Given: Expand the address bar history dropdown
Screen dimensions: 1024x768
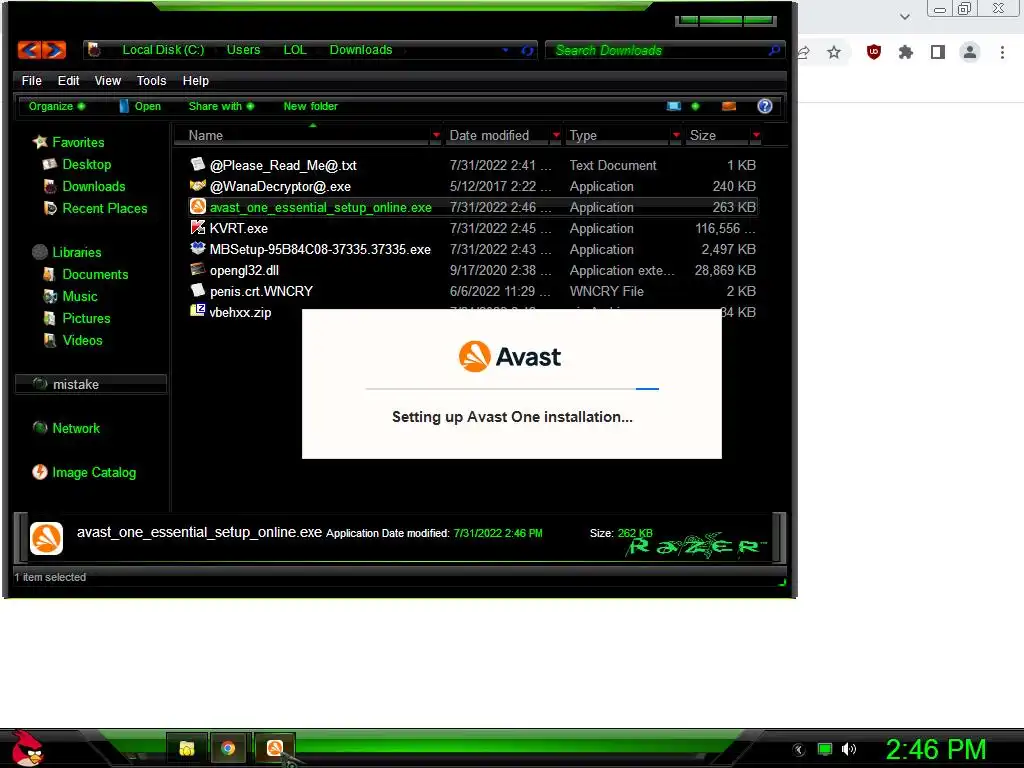Looking at the screenshot, I should point(505,50).
